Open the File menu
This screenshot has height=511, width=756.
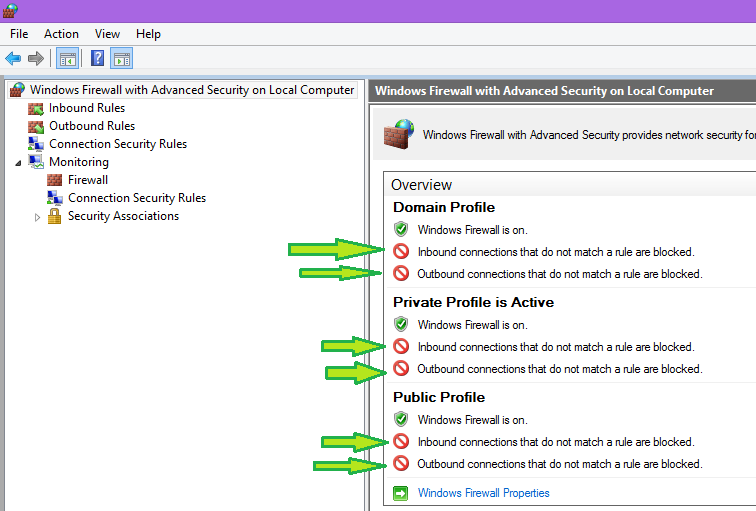pos(19,34)
